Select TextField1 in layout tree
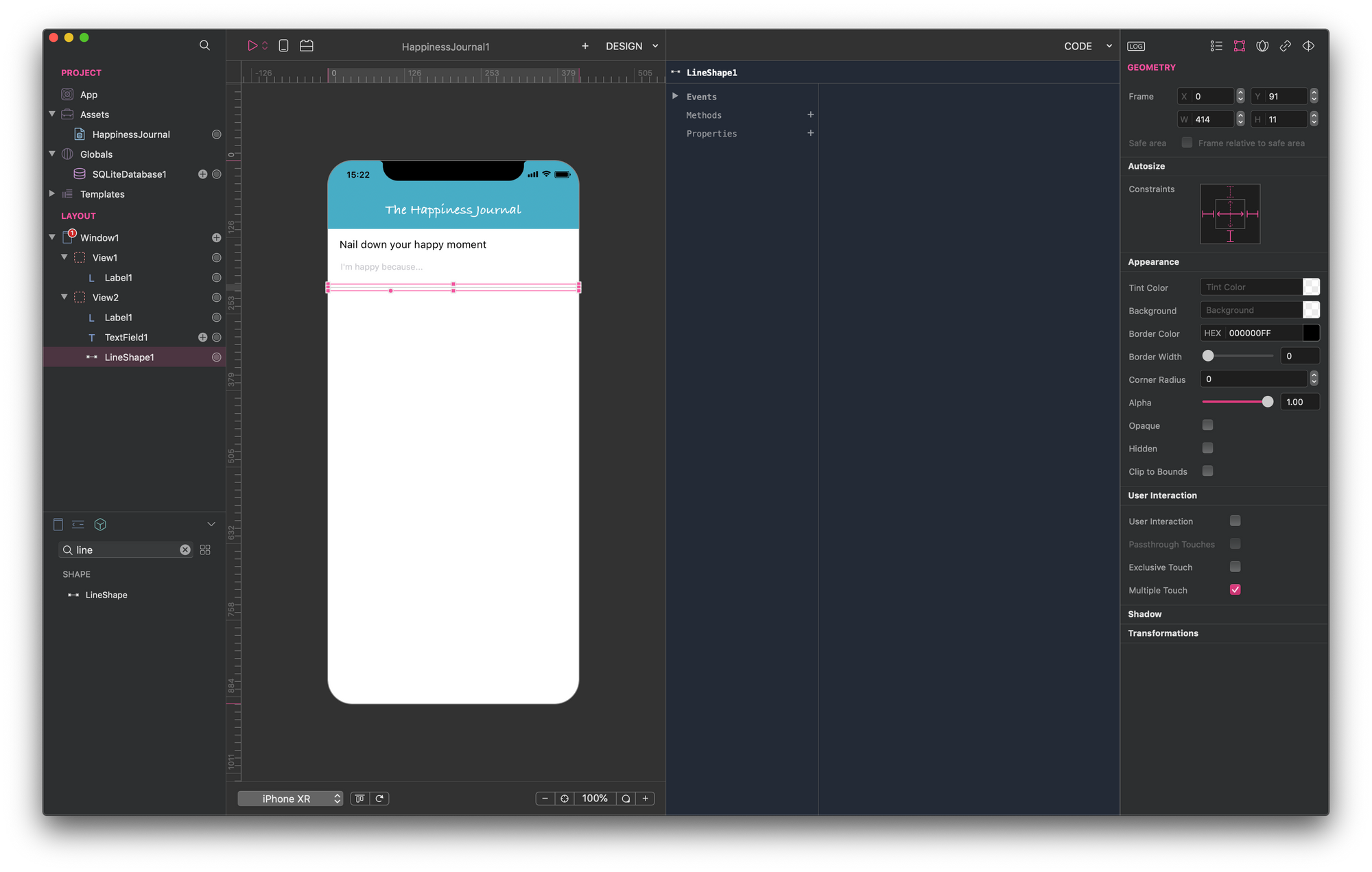Image resolution: width=1372 pixels, height=872 pixels. point(126,338)
